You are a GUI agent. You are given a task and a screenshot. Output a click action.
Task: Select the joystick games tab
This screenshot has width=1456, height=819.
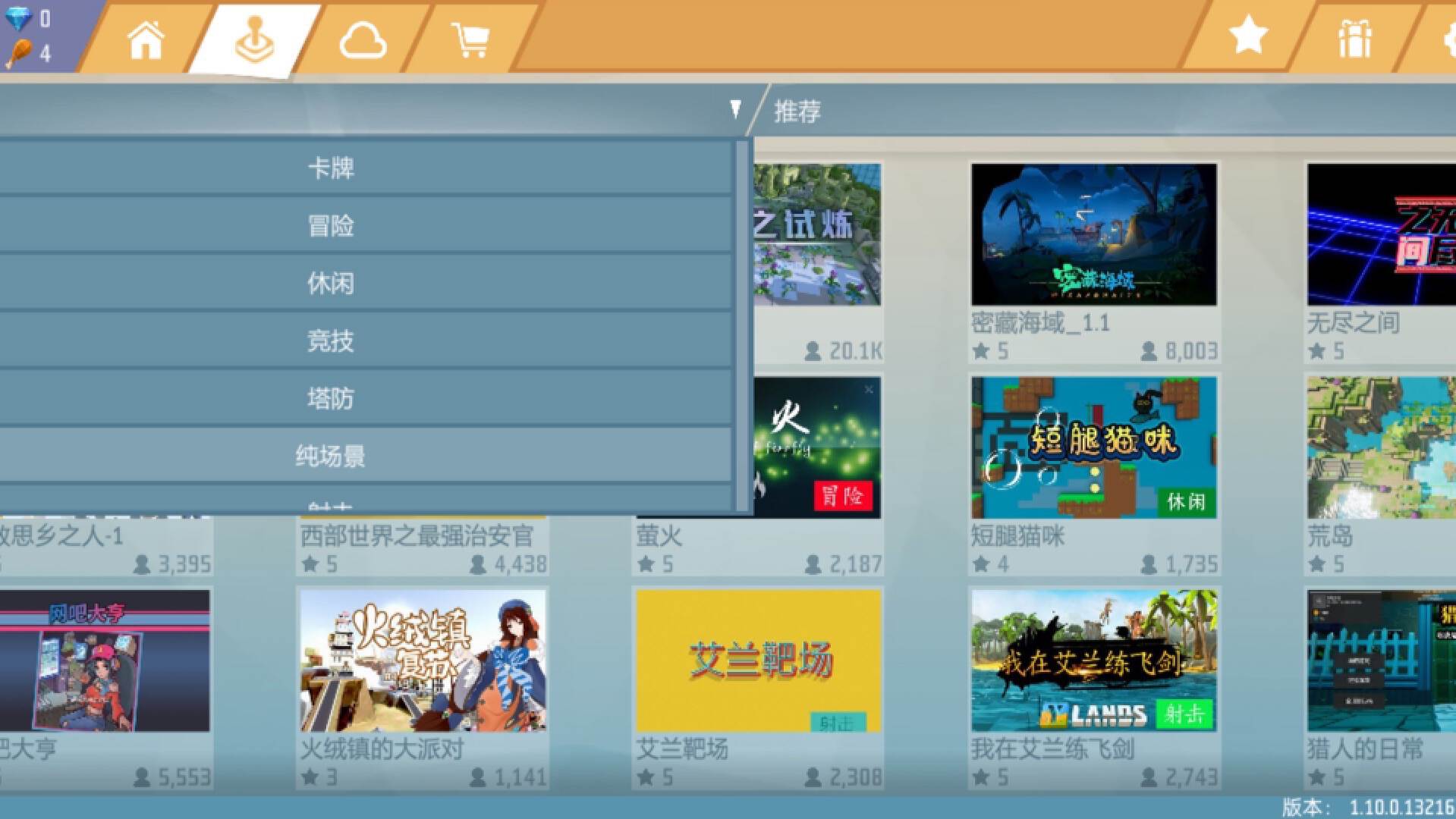point(255,39)
